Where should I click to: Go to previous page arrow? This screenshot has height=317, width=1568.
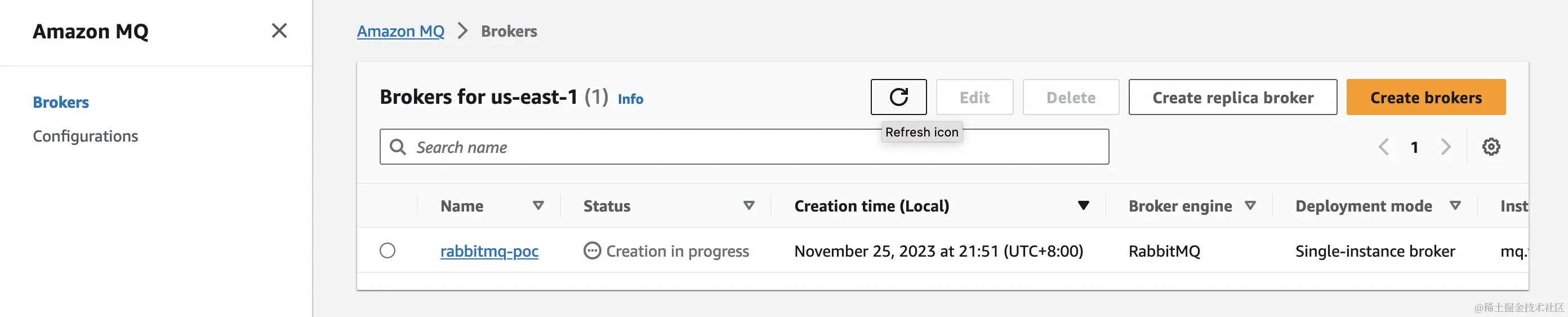pos(1384,147)
